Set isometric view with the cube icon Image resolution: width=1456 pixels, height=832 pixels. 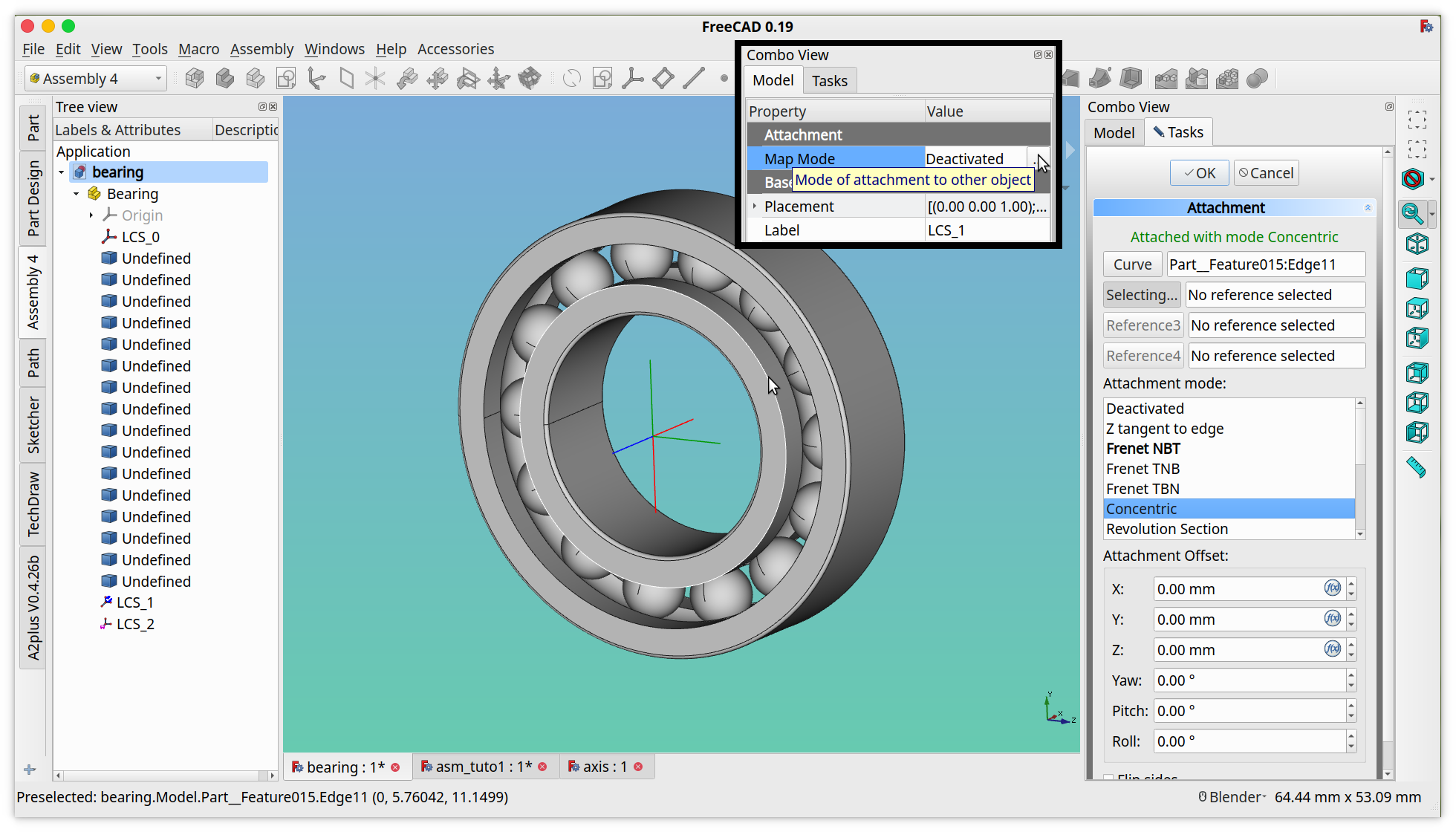tap(1417, 244)
